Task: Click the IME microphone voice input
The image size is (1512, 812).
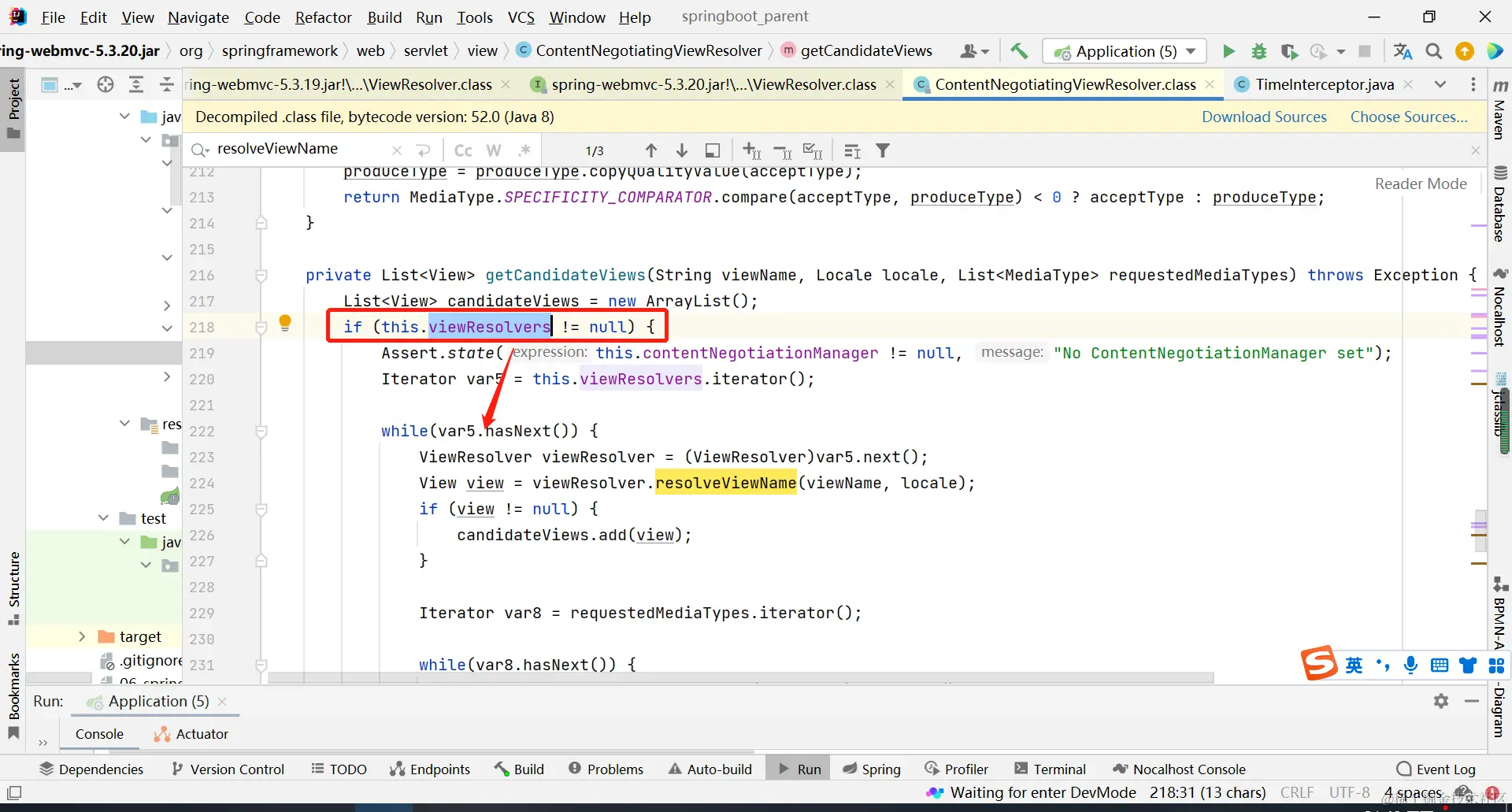Action: (x=1410, y=665)
